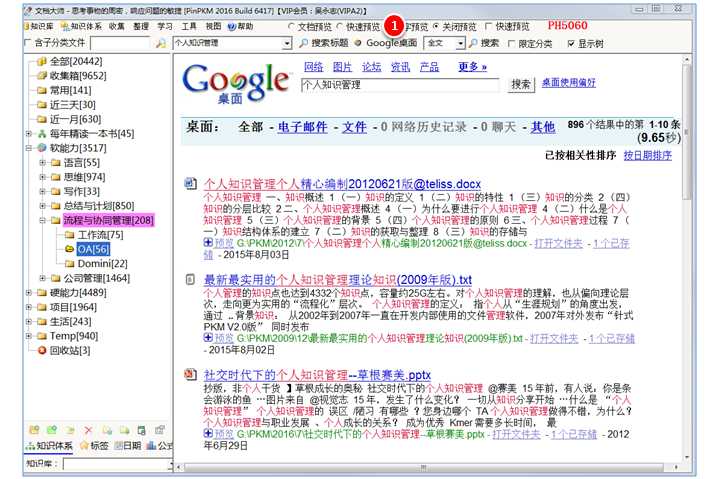Expand the 项目[1964] tree node
The width and height of the screenshot is (720, 479).
pyautogui.click(x=29, y=307)
